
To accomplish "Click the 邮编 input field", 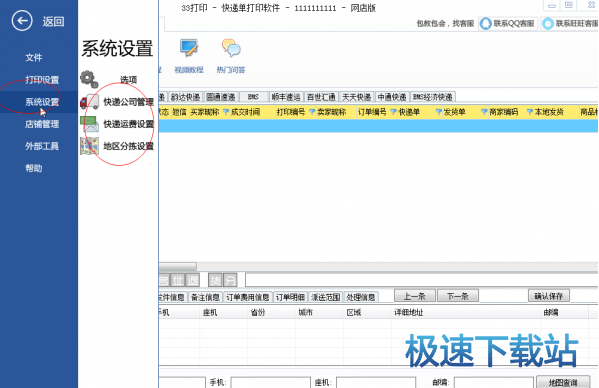I will [x=494, y=382].
